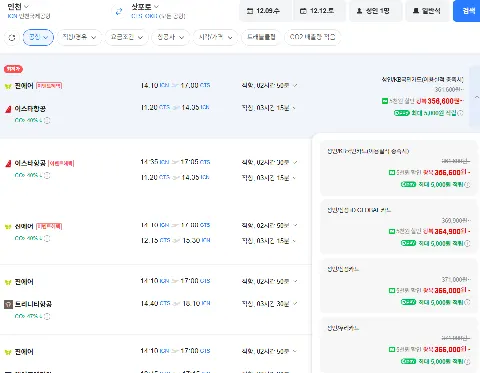
Task: Click CO2 info icon in top highlighted card
Action: [x=47, y=120]
